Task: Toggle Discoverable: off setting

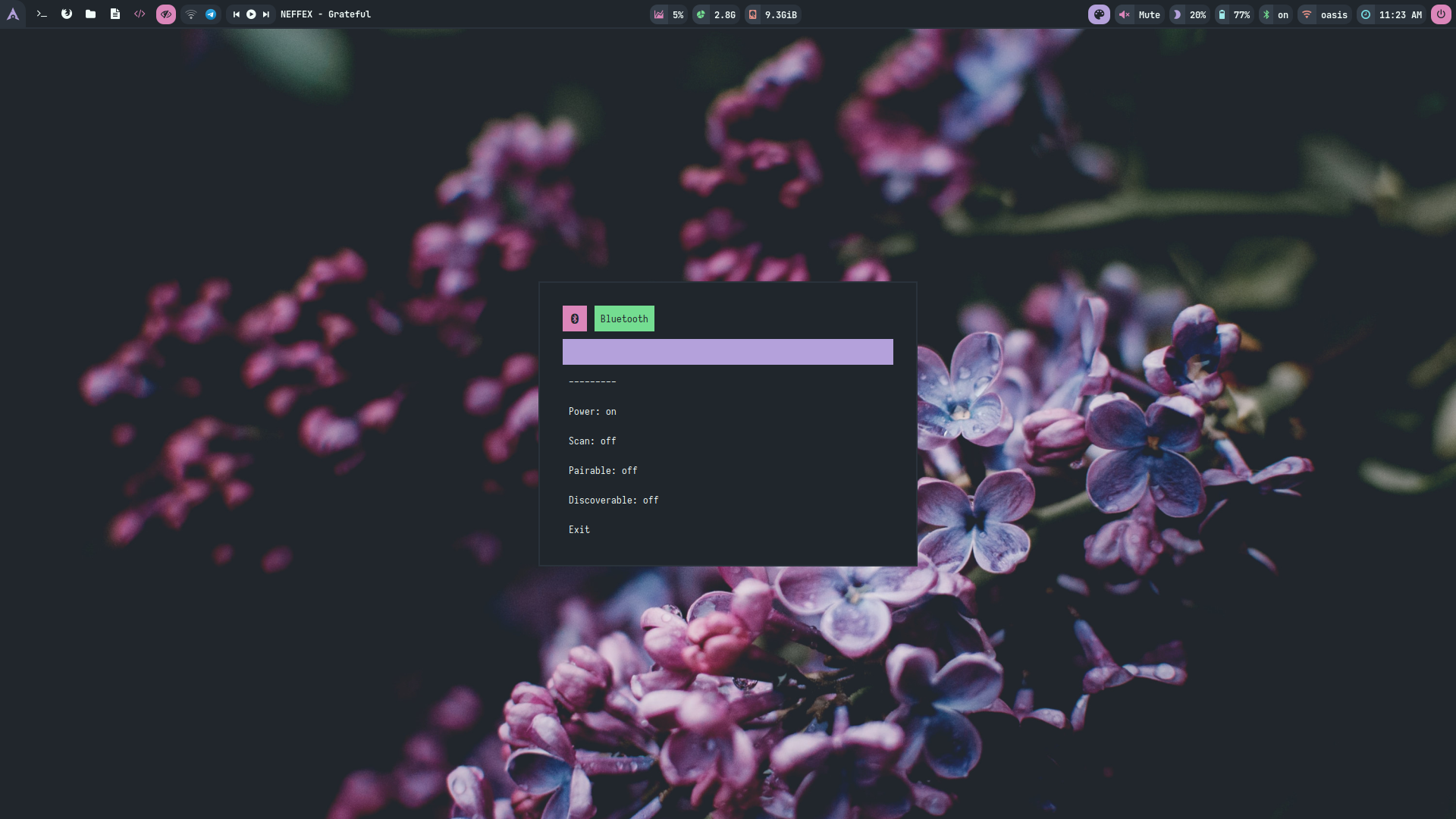Action: coord(613,500)
